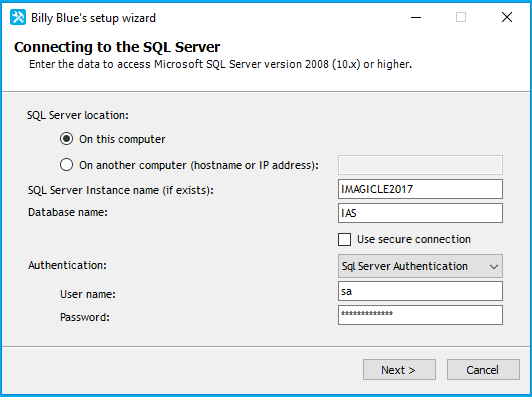Proceed with the Next > button
This screenshot has height=397, width=532.
(399, 370)
